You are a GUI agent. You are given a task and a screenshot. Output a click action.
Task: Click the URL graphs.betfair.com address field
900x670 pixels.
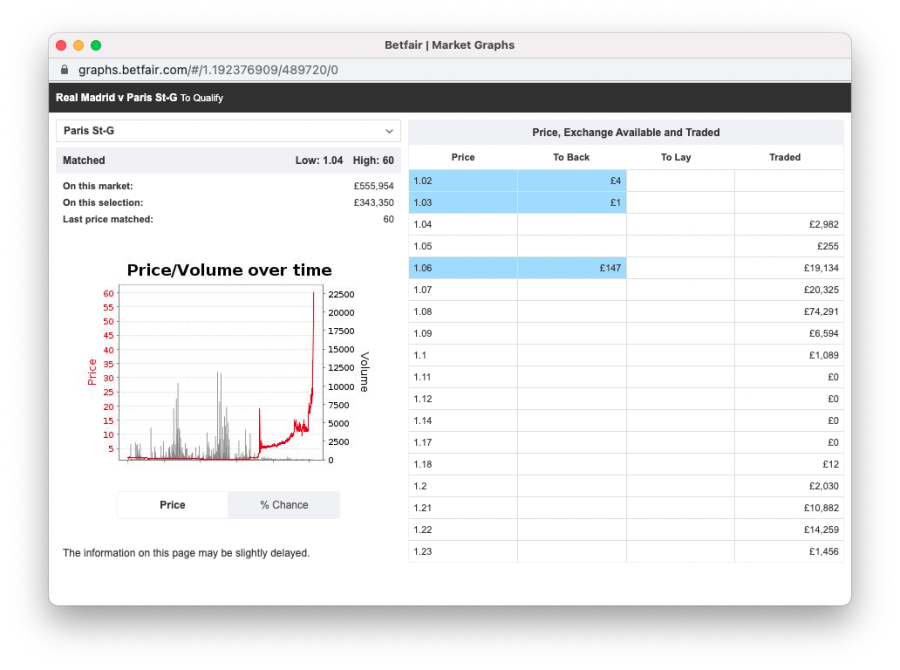point(208,70)
